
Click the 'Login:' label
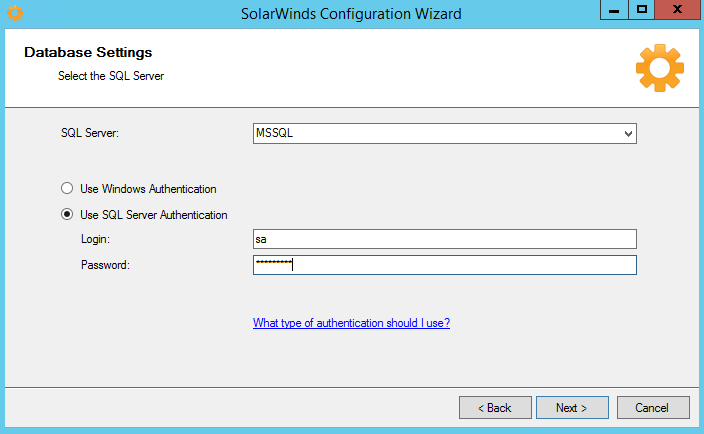[x=95, y=239]
